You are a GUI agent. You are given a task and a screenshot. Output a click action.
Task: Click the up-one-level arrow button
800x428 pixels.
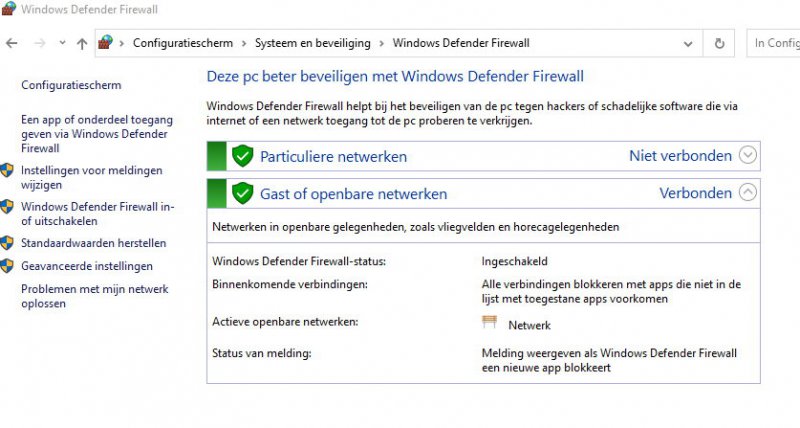coord(82,43)
